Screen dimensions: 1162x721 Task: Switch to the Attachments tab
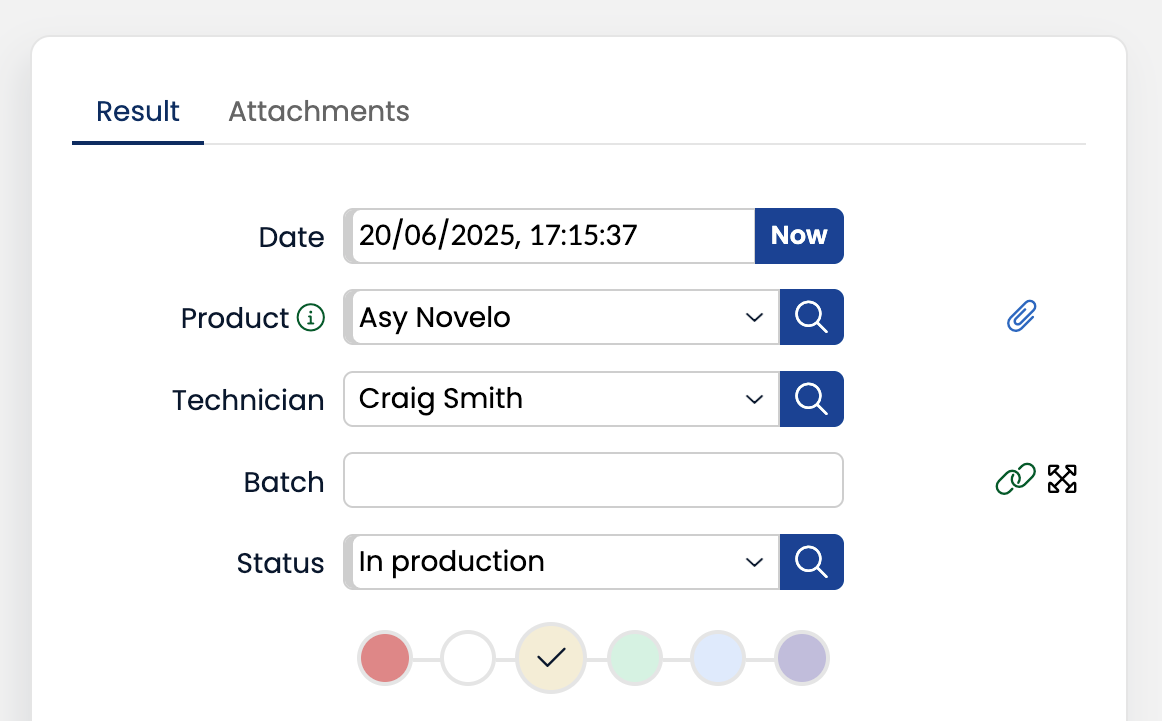[x=319, y=112]
